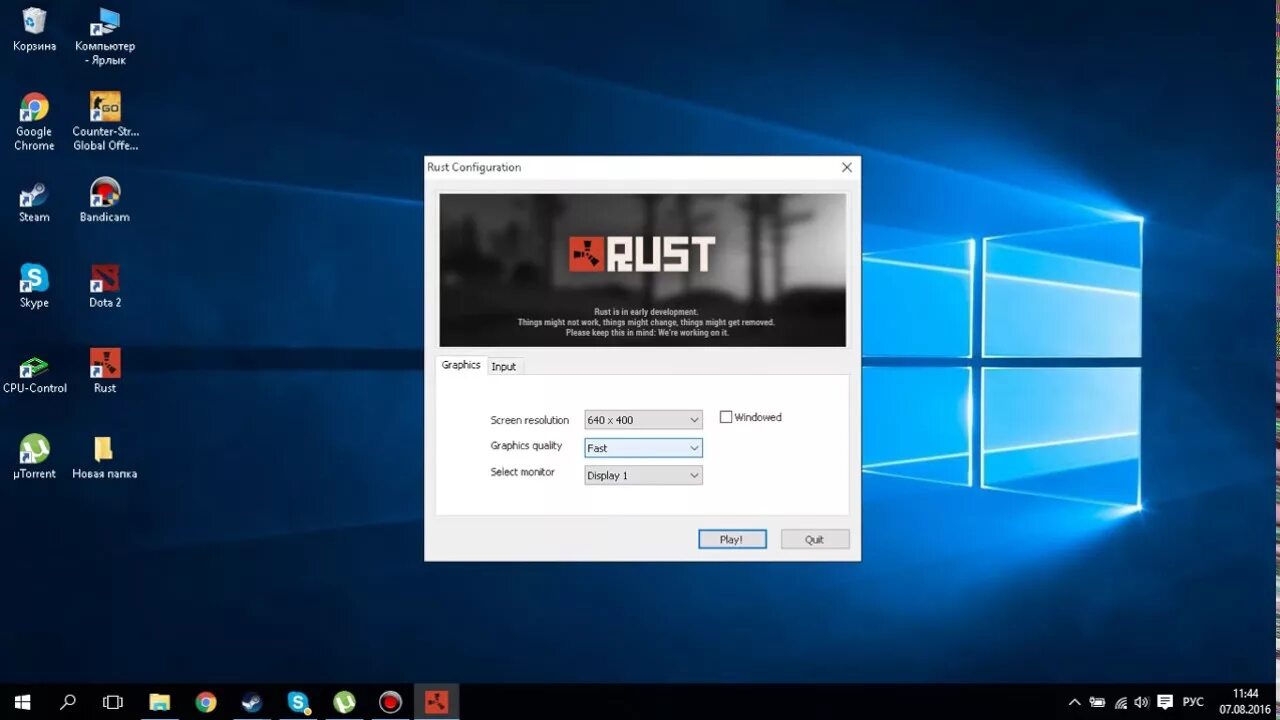Select the Skype desktop icon
Viewport: 1280px width, 720px height.
tap(34, 286)
